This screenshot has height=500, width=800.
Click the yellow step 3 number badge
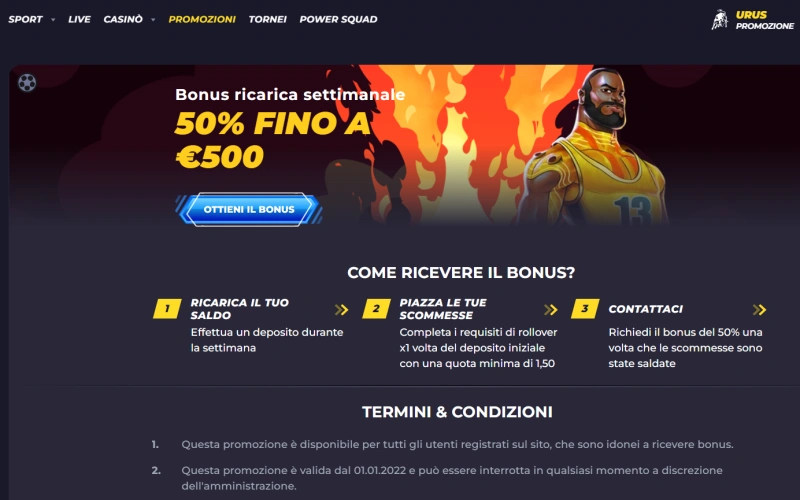[x=585, y=309]
